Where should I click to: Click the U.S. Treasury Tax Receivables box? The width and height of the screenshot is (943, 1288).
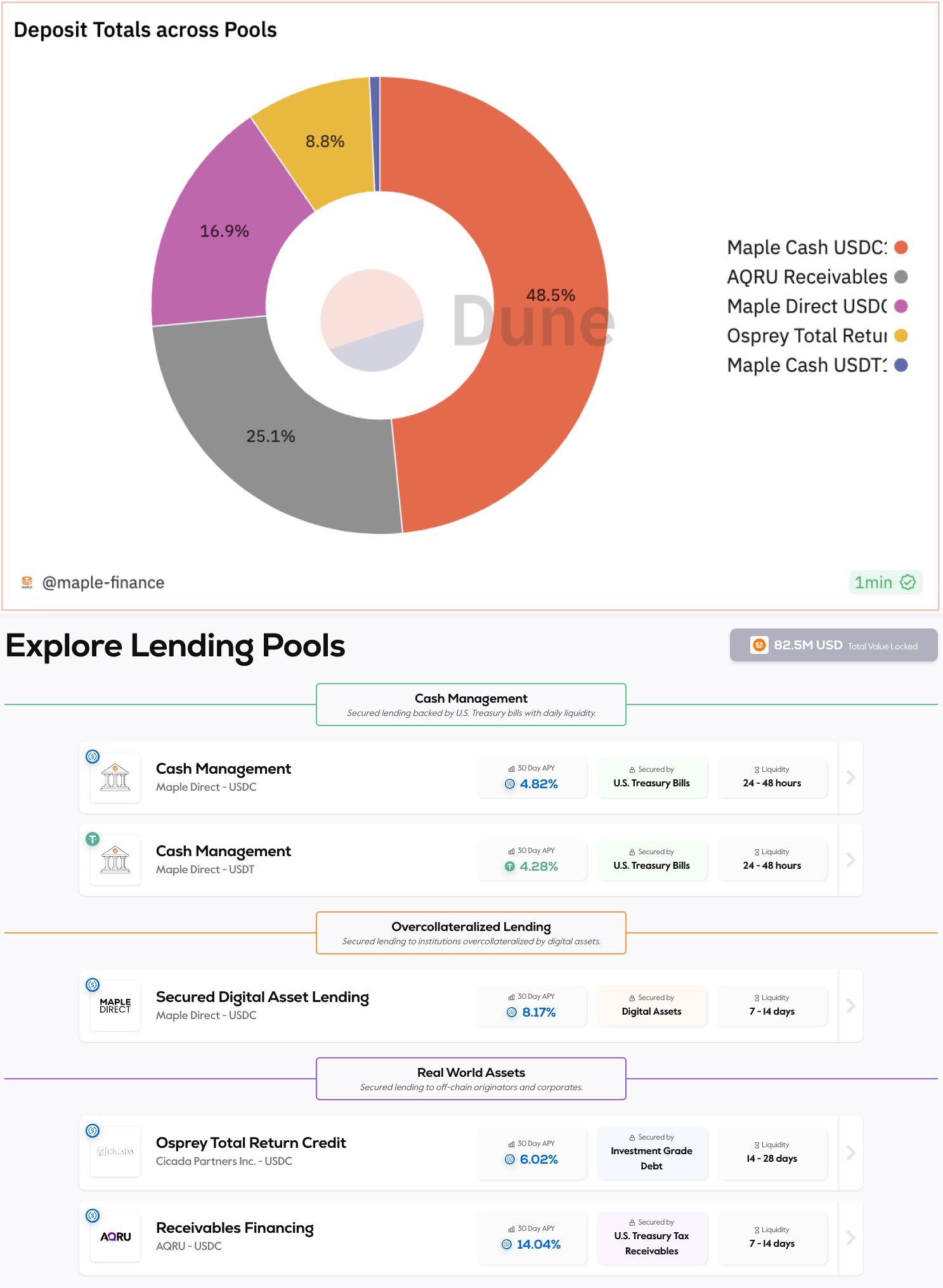tap(652, 1238)
